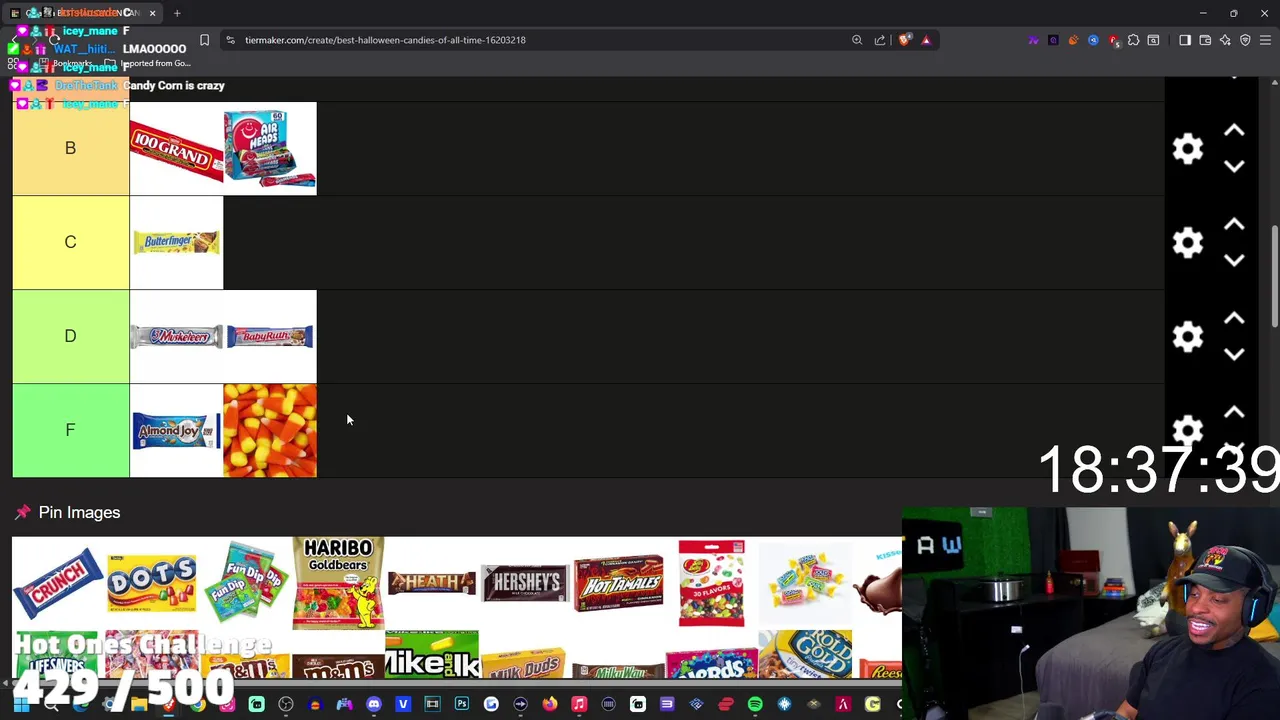Open the Leo AI sparkle icon
Image resolution: width=1280 pixels, height=720 pixels.
(x=1225, y=40)
